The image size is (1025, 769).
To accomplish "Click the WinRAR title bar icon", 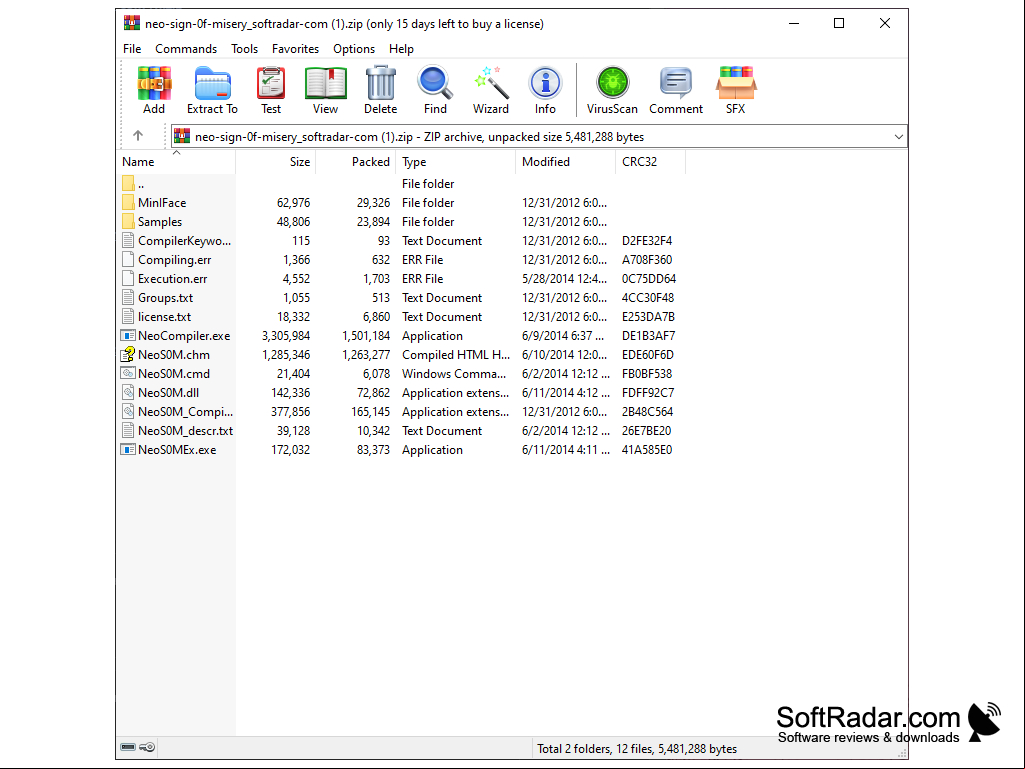I will 131,24.
